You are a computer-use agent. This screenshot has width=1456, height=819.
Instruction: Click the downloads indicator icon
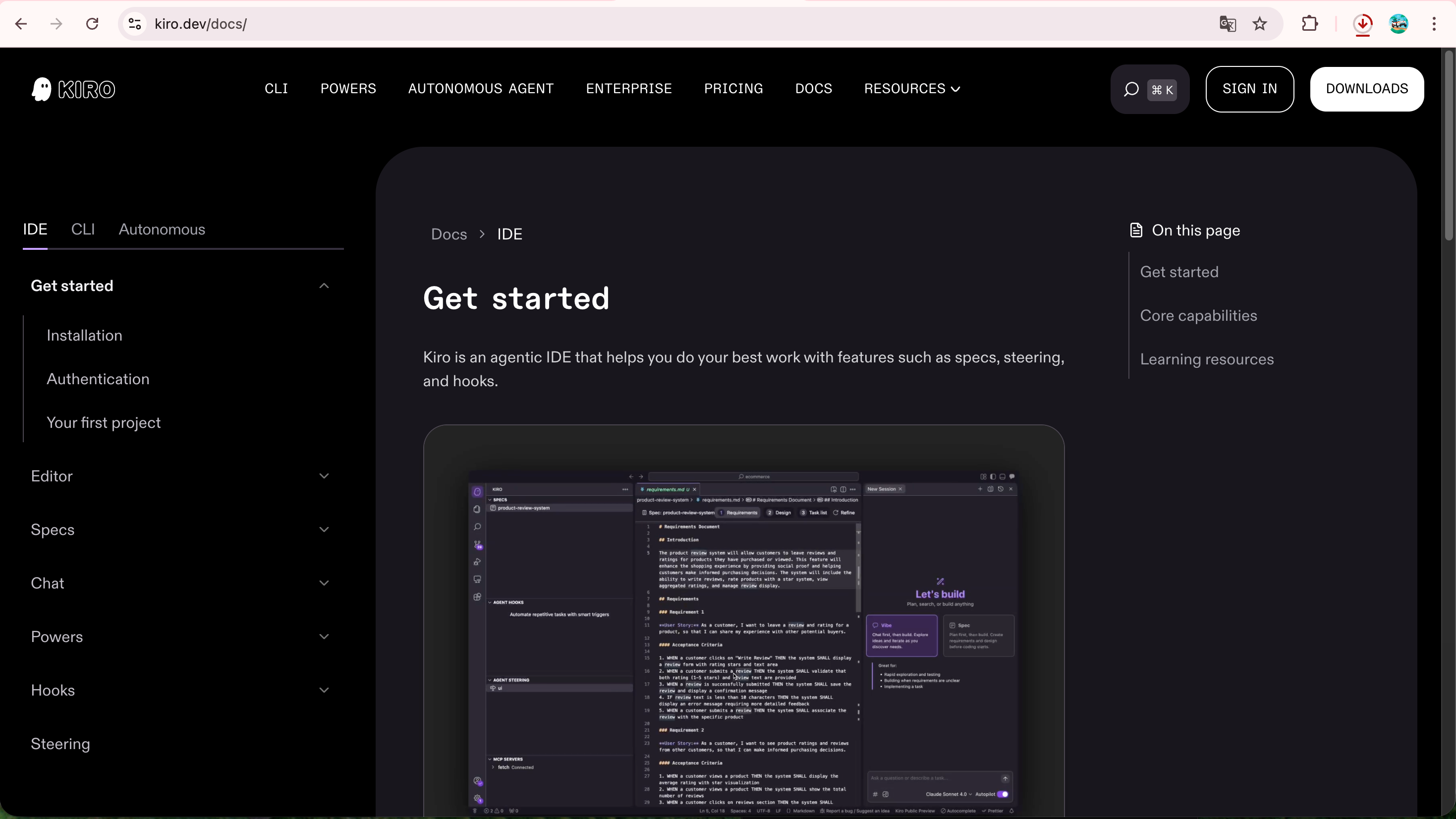pyautogui.click(x=1363, y=24)
